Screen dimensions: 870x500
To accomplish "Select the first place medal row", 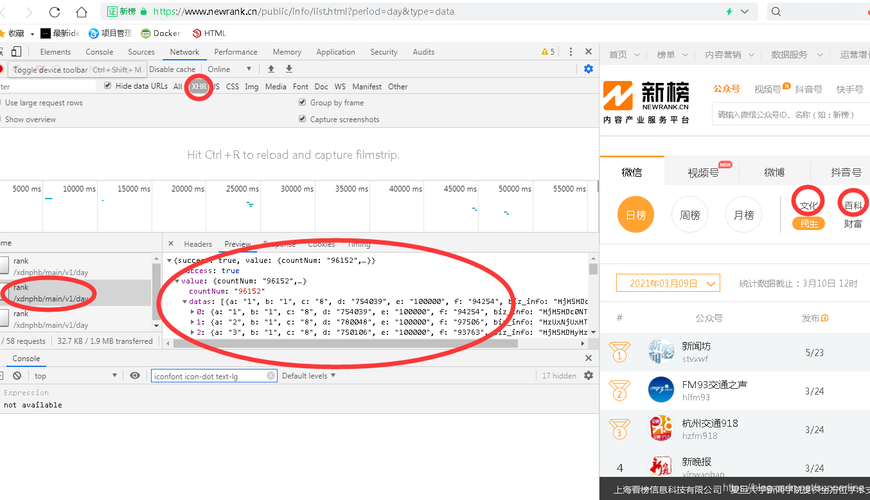I will click(735, 352).
